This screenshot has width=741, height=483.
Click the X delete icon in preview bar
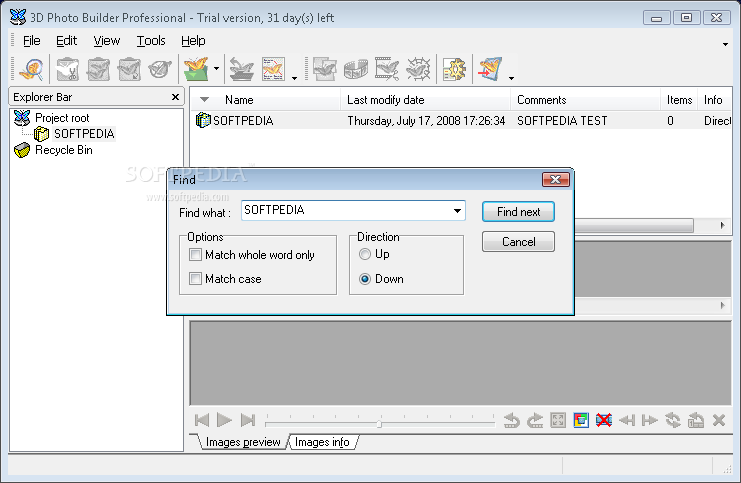tap(719, 420)
